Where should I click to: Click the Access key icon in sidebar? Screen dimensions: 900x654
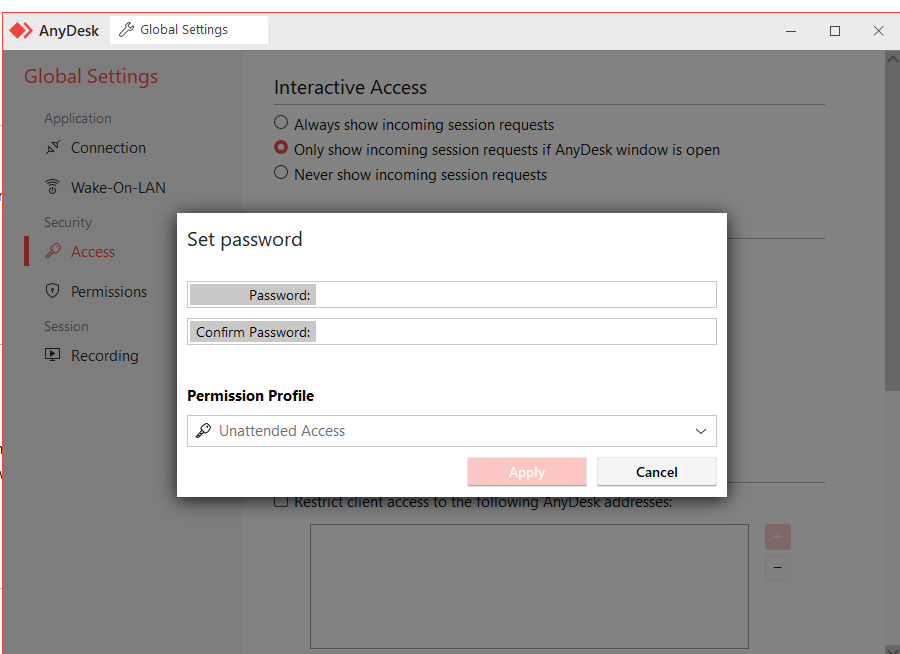pyautogui.click(x=53, y=252)
